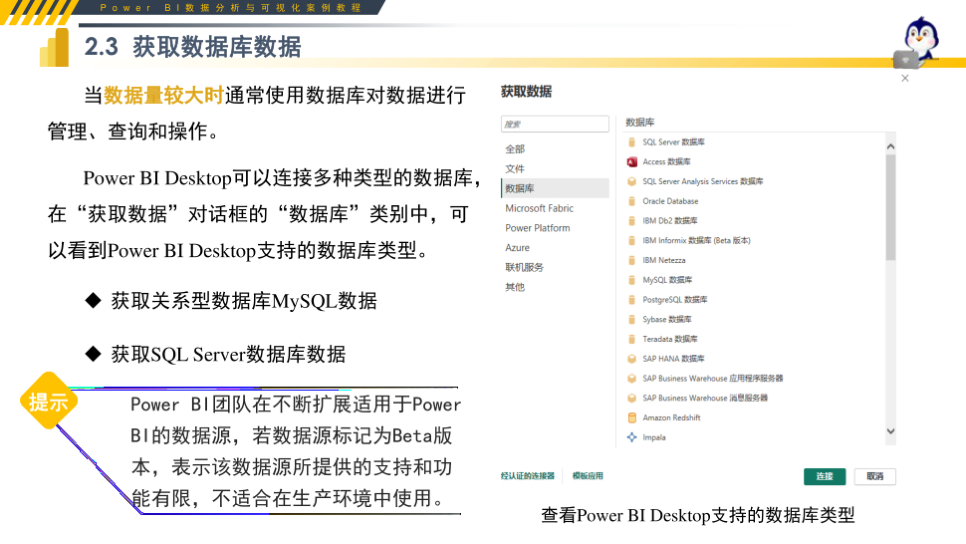Select Teradata 数据库 entry text
This screenshot has width=966, height=544.
tap(670, 339)
